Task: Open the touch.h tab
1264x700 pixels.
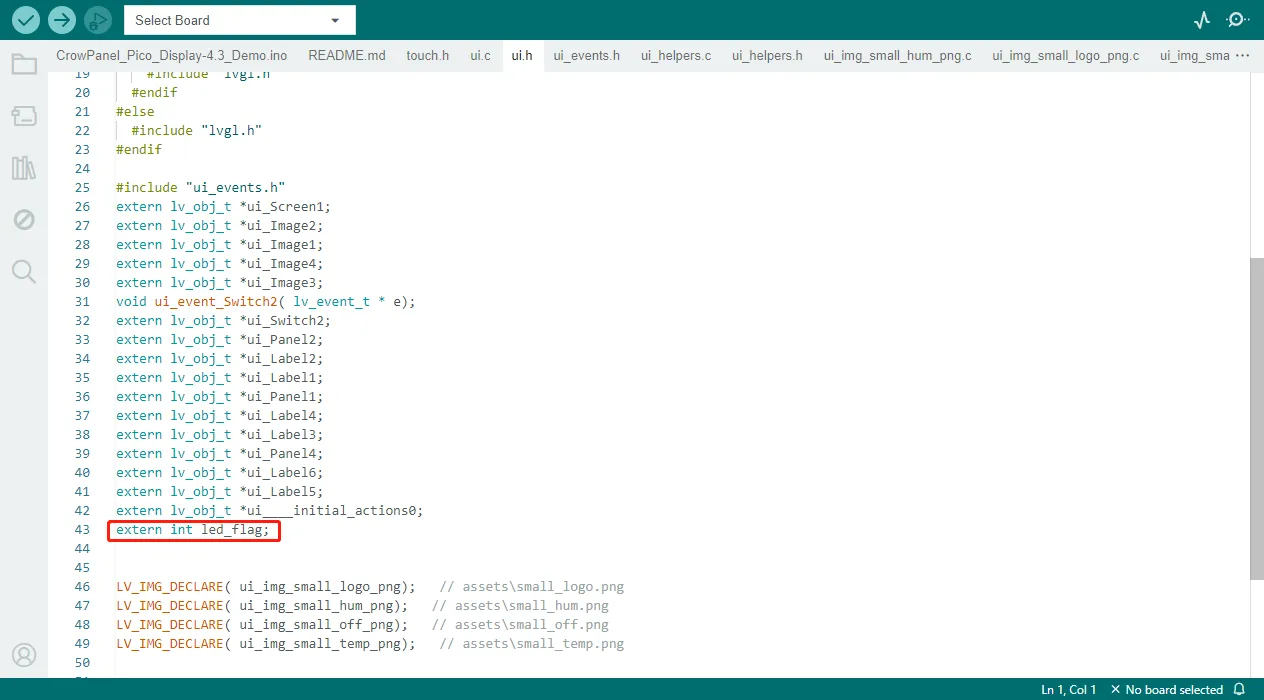Action: tap(427, 56)
